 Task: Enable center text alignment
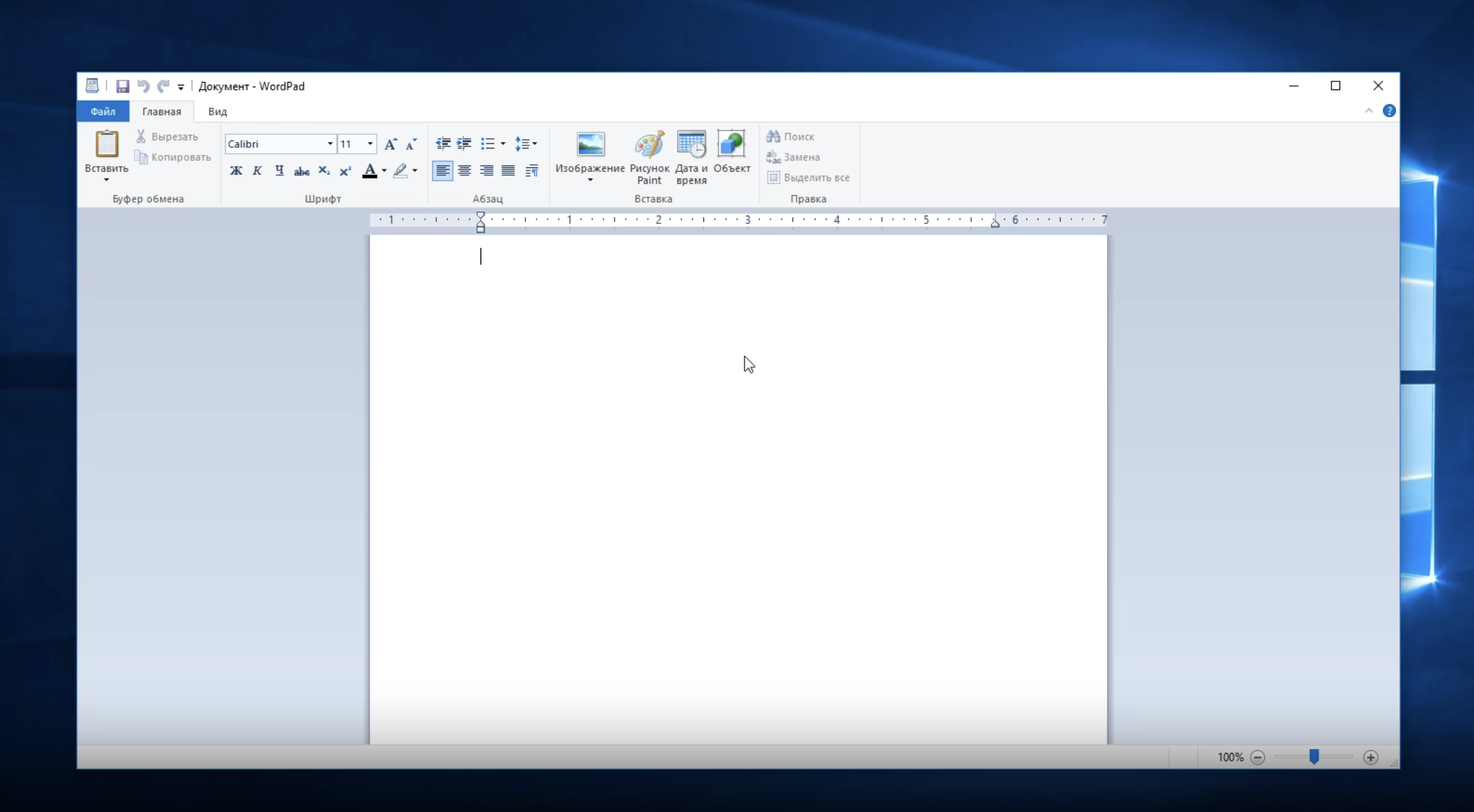[x=465, y=171]
